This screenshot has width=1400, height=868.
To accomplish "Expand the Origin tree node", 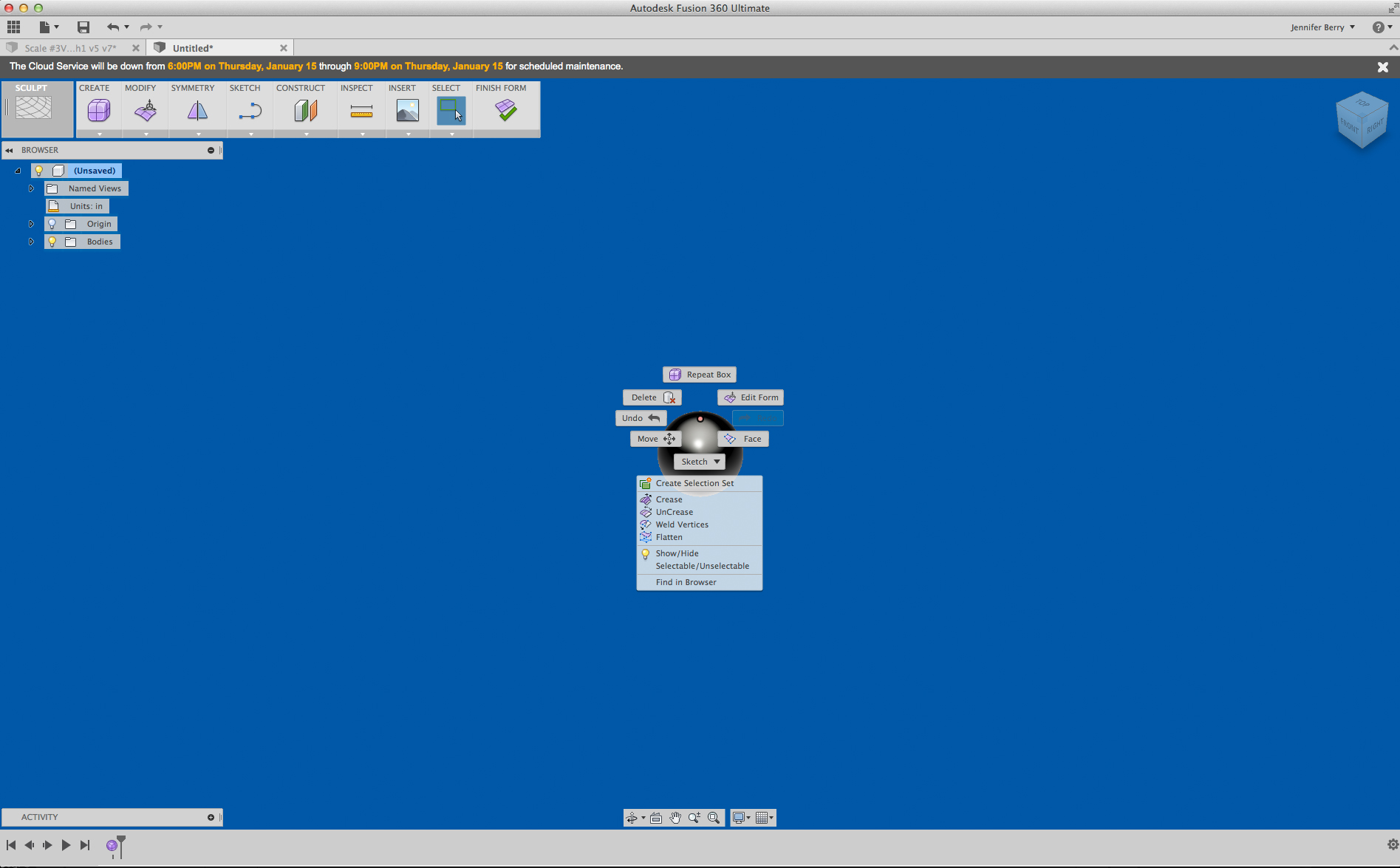I will (31, 224).
